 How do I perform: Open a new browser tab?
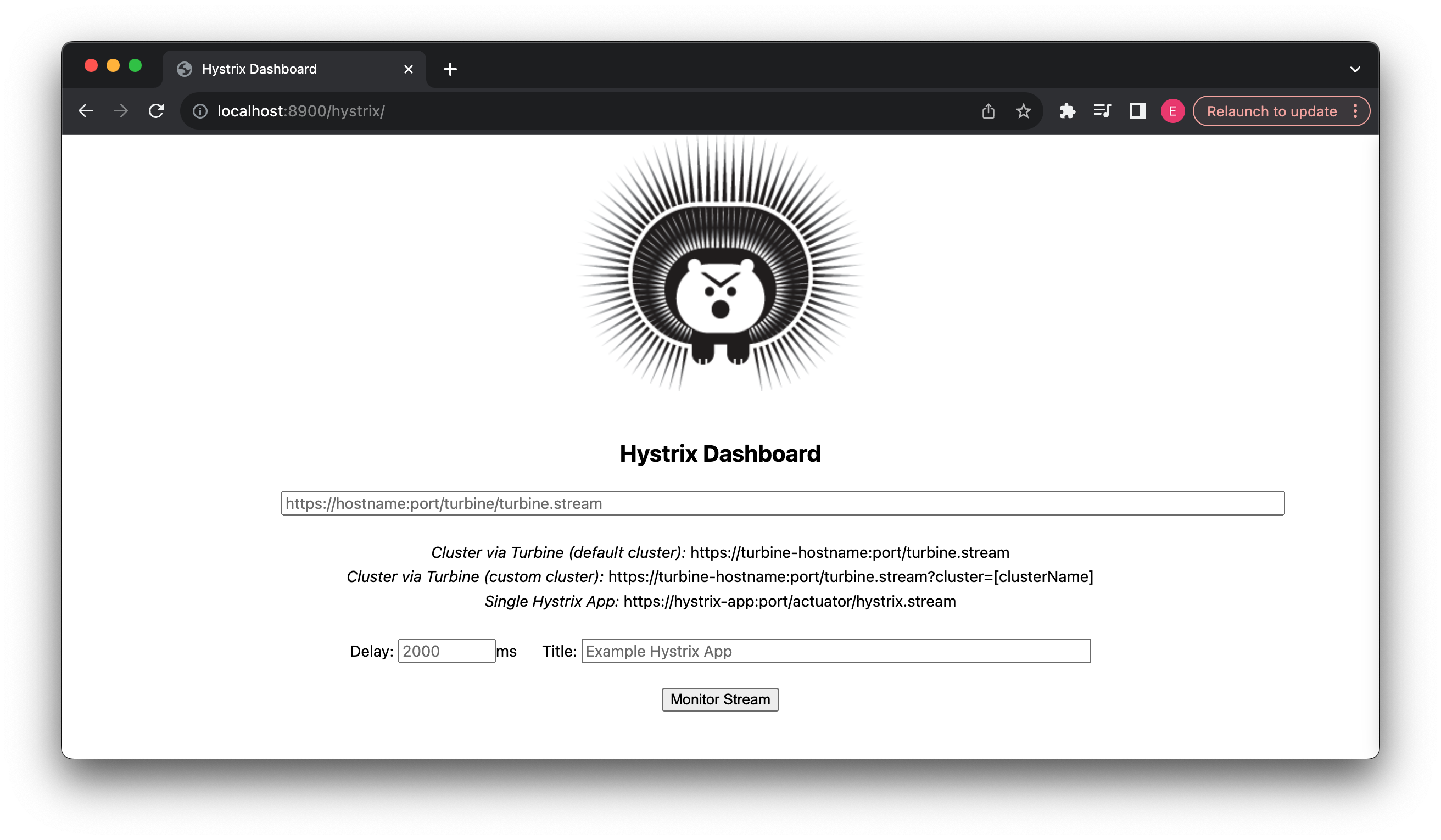point(451,69)
